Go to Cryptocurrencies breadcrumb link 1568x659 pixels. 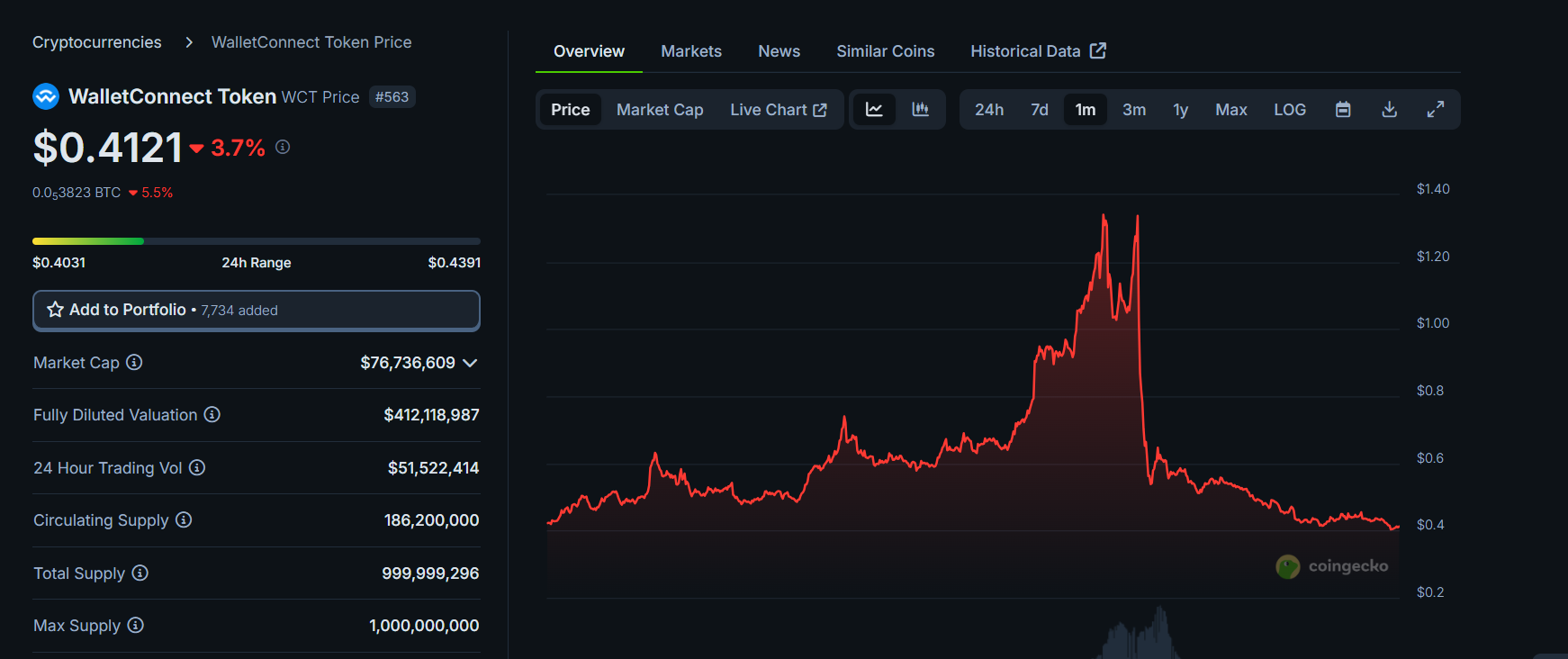97,42
